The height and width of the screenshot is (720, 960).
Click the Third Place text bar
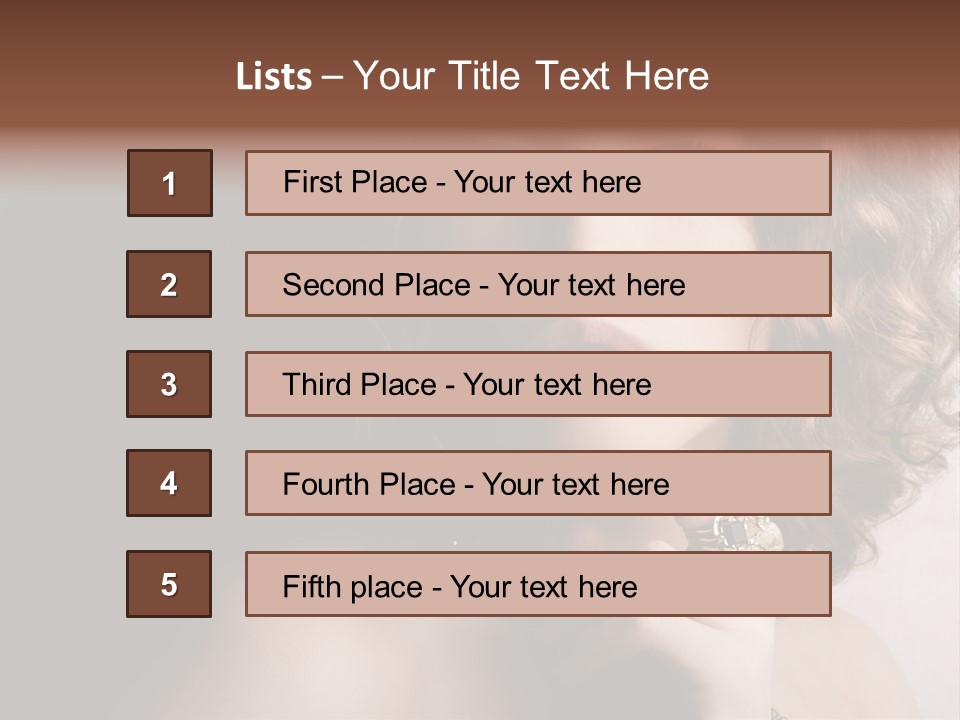tap(538, 384)
